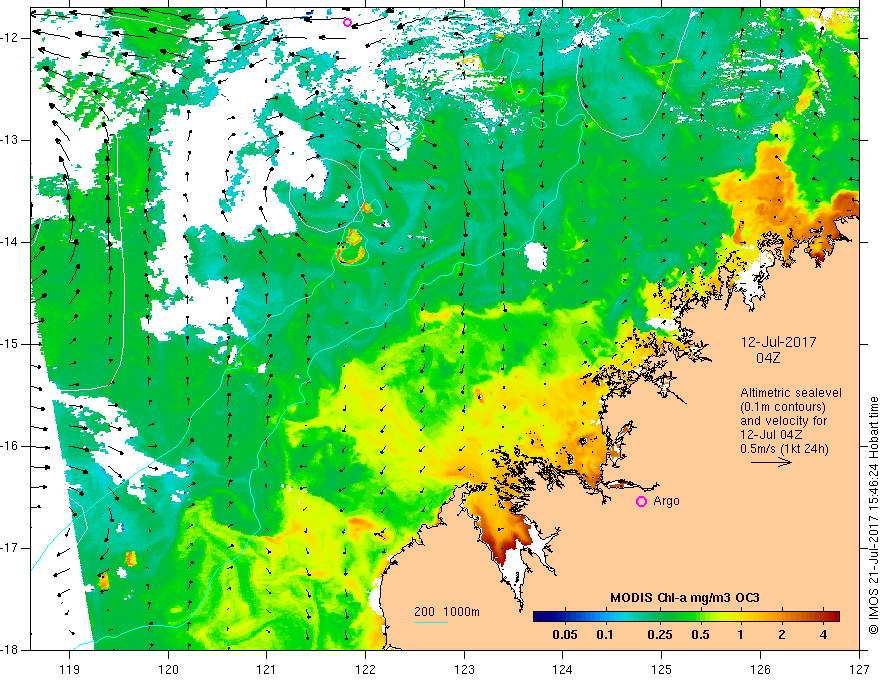
Task: Click longitude axis label '120'
Action: coord(168,669)
